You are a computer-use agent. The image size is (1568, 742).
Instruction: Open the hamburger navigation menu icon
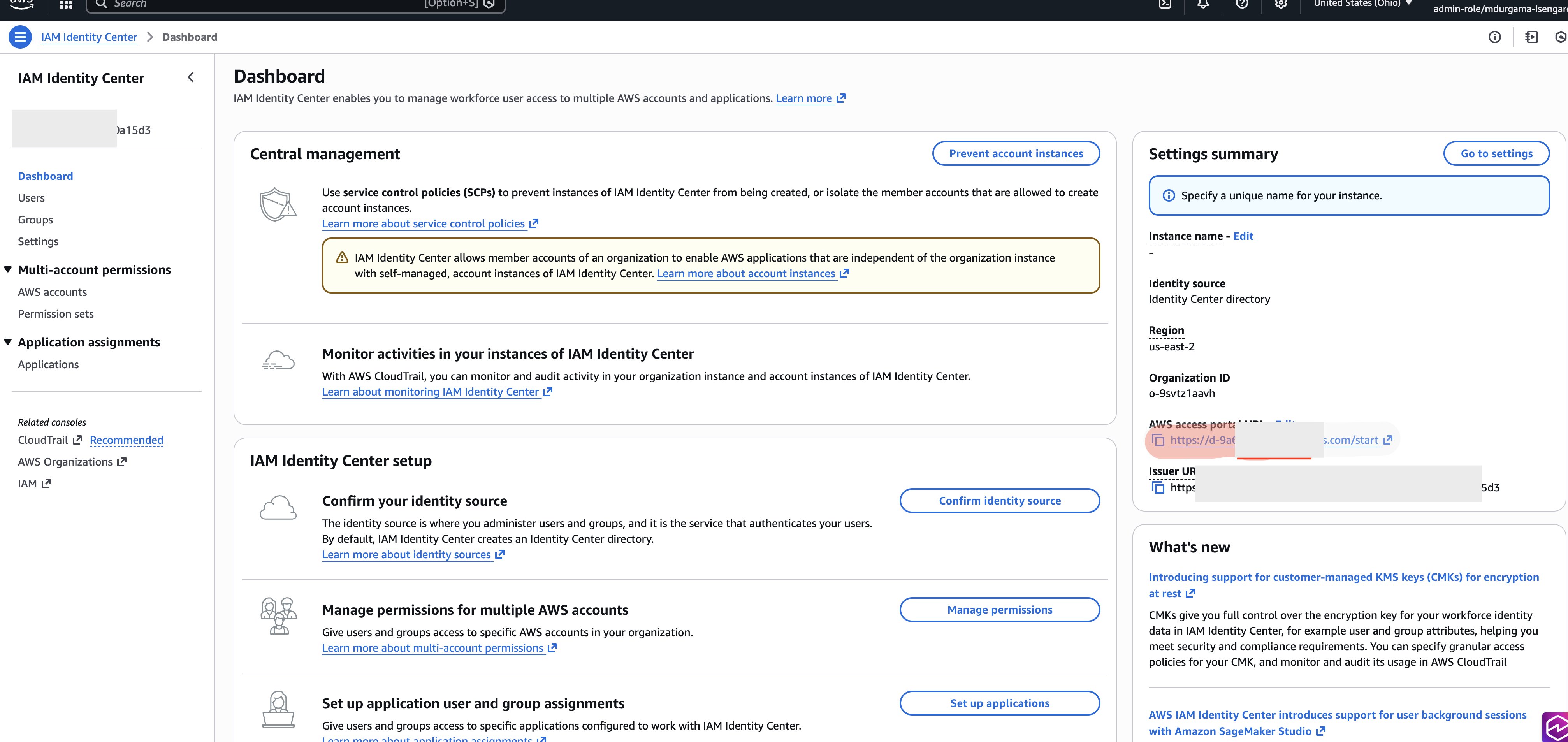coord(20,37)
